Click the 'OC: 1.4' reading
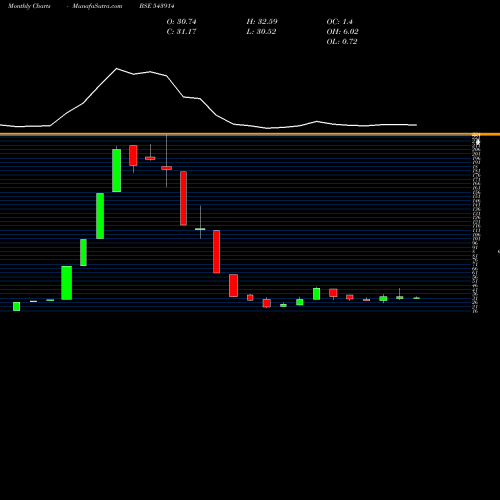 coord(339,22)
